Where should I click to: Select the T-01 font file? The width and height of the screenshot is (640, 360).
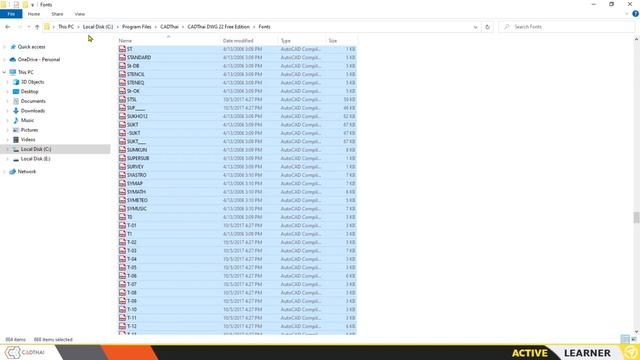pos(237,226)
